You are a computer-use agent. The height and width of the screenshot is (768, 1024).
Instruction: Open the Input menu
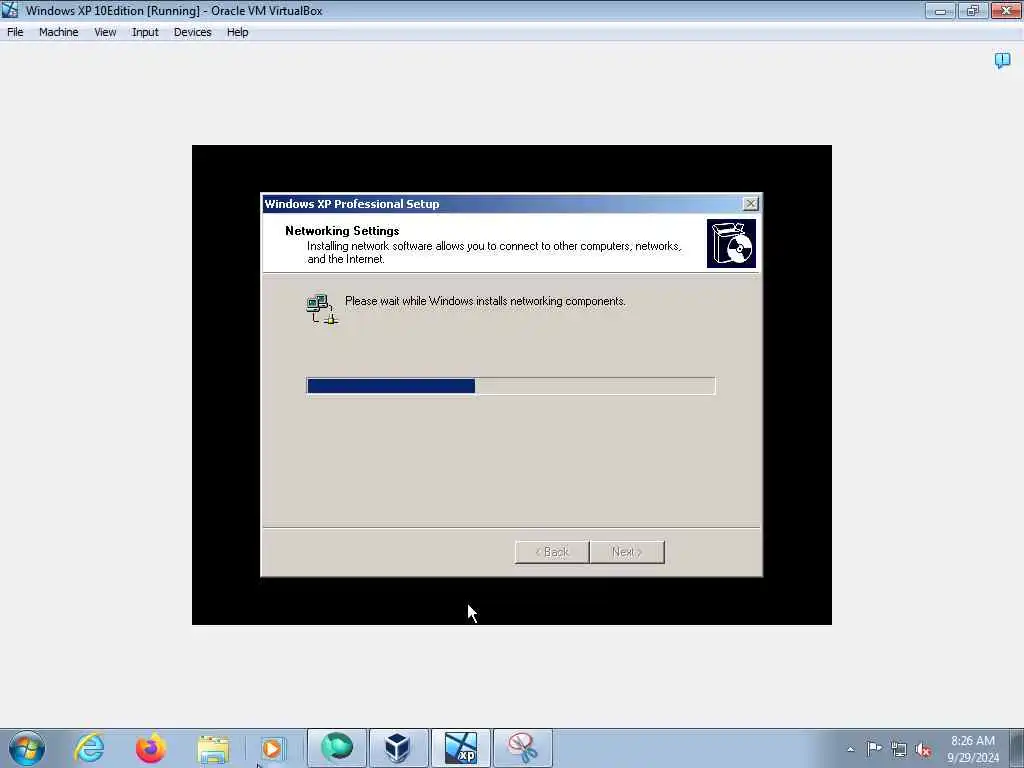coord(145,32)
